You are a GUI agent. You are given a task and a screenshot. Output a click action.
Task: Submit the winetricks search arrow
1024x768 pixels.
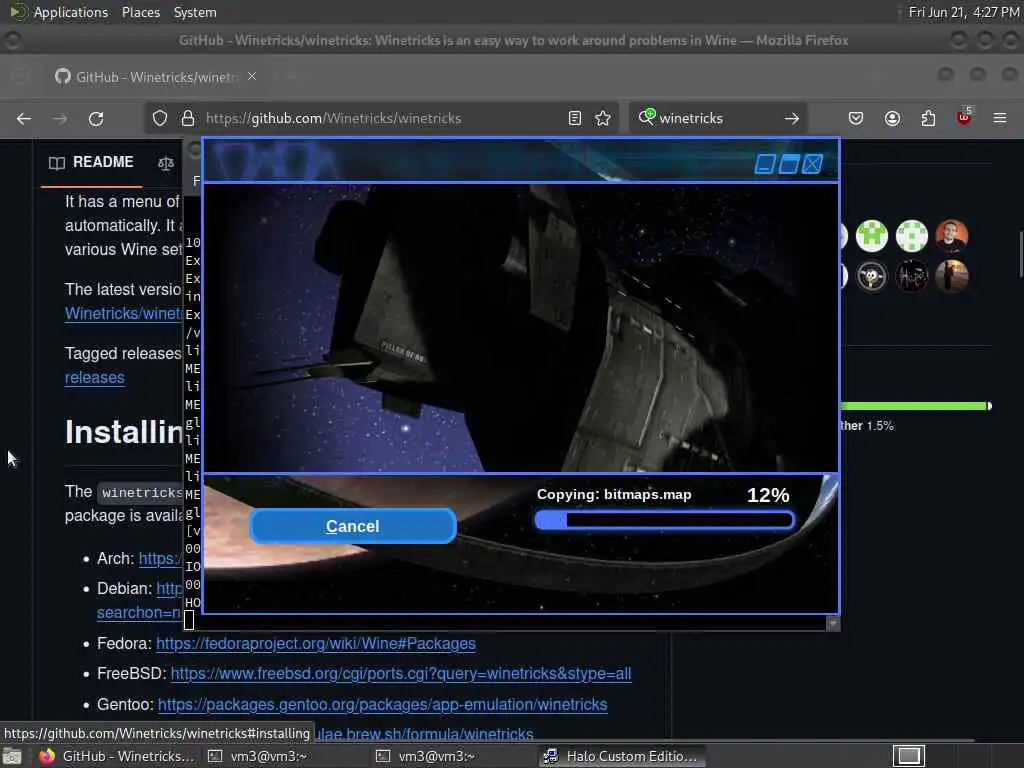click(x=792, y=118)
